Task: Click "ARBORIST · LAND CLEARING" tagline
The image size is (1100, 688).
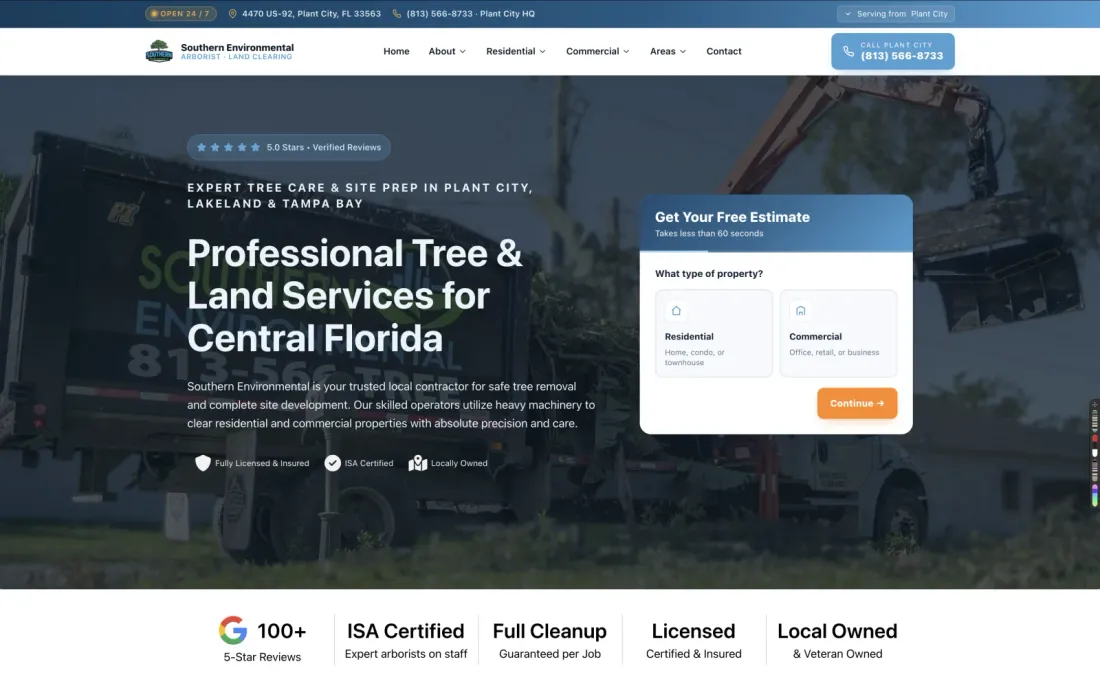Action: (236, 57)
